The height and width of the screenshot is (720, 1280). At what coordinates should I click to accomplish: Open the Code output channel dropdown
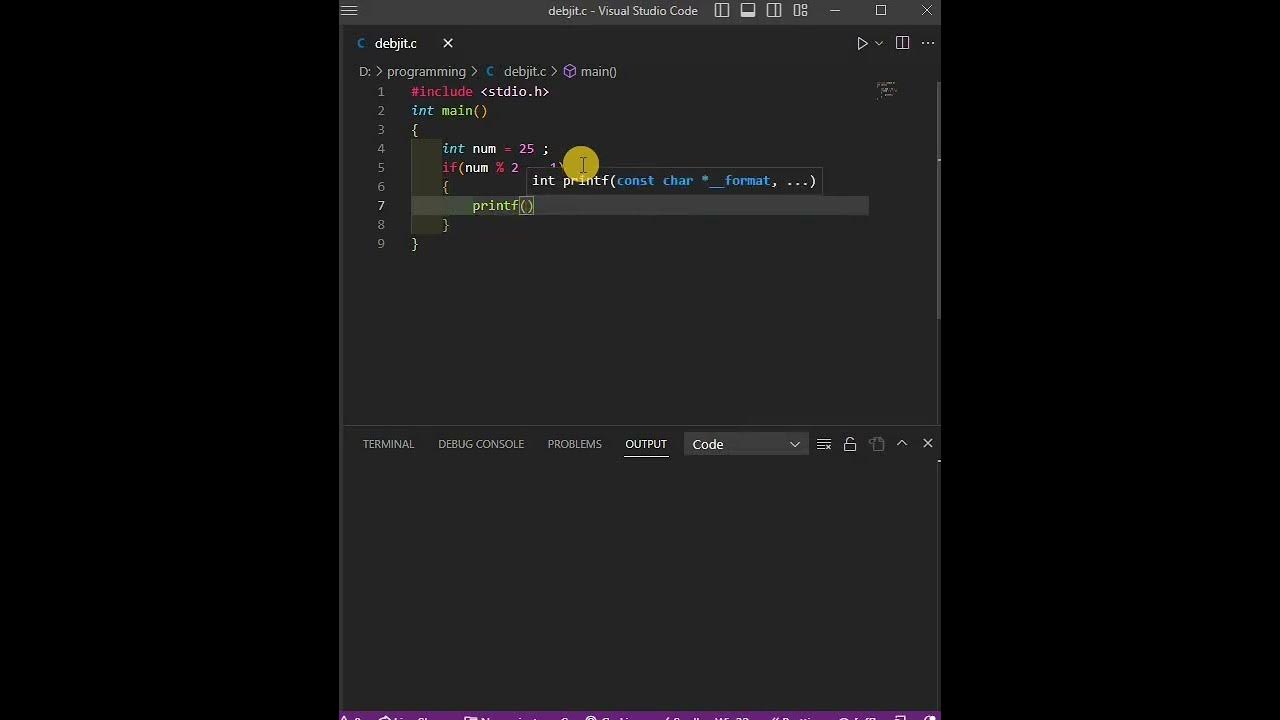tap(746, 444)
